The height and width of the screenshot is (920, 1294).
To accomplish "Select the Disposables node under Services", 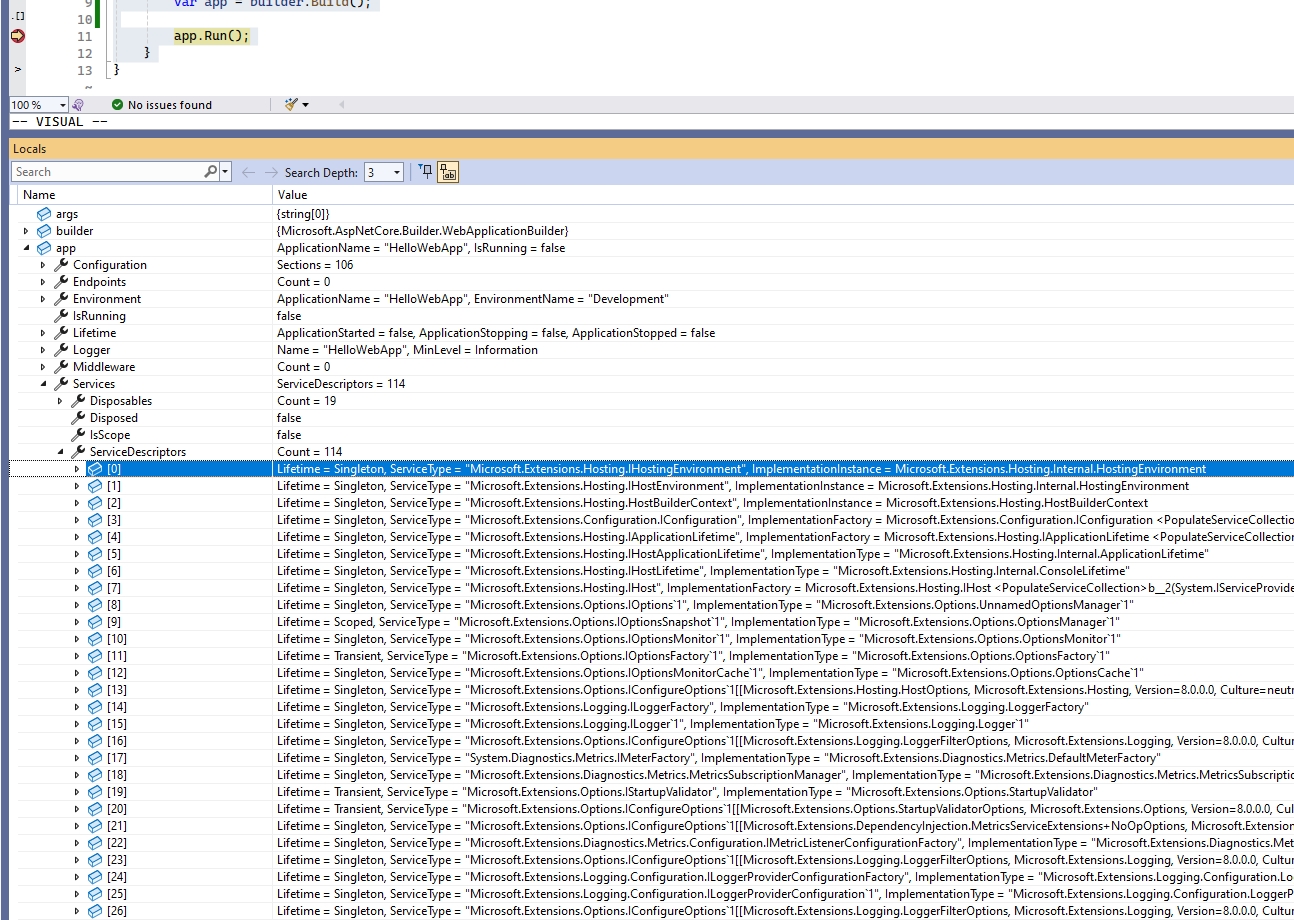I will click(122, 400).
